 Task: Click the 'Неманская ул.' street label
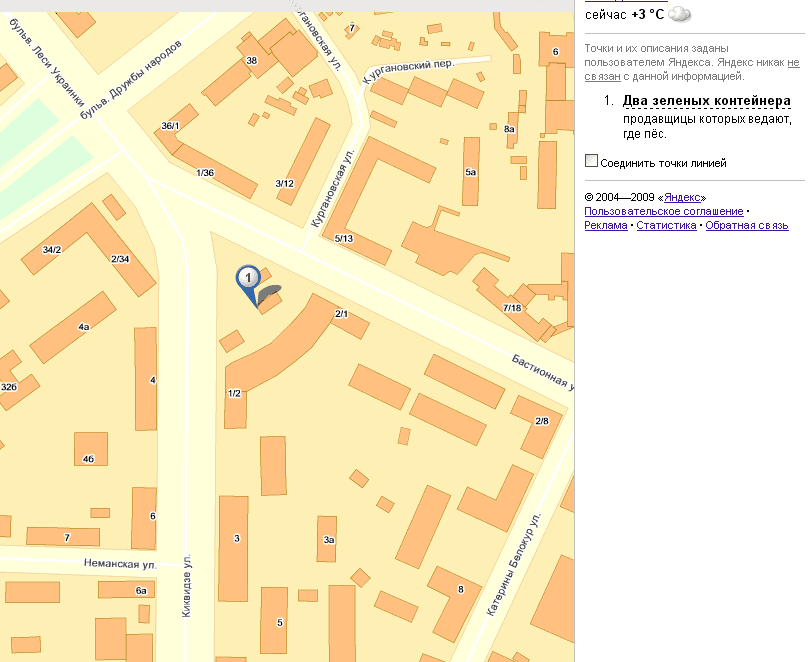122,565
